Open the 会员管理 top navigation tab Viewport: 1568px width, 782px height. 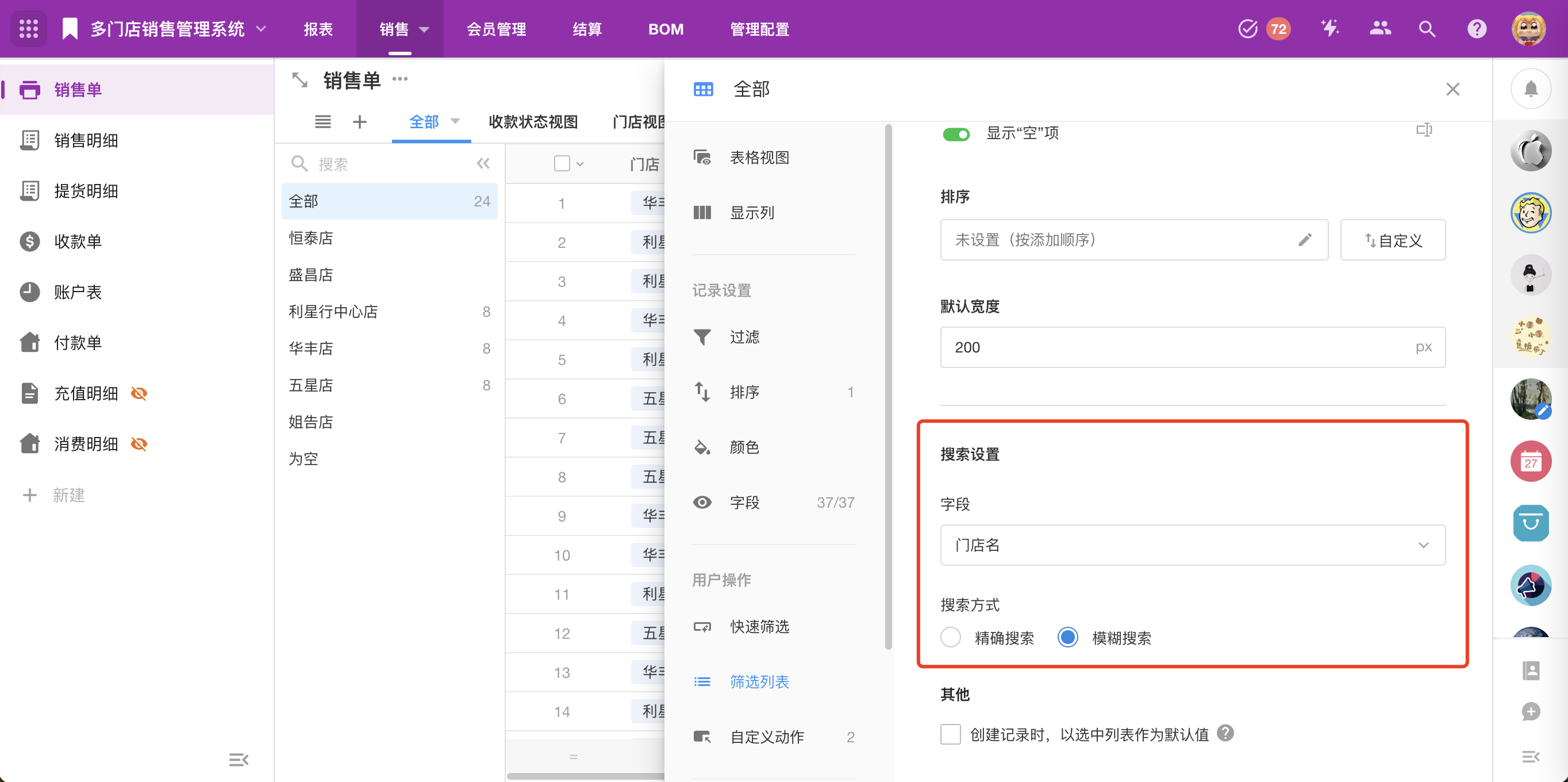point(496,29)
